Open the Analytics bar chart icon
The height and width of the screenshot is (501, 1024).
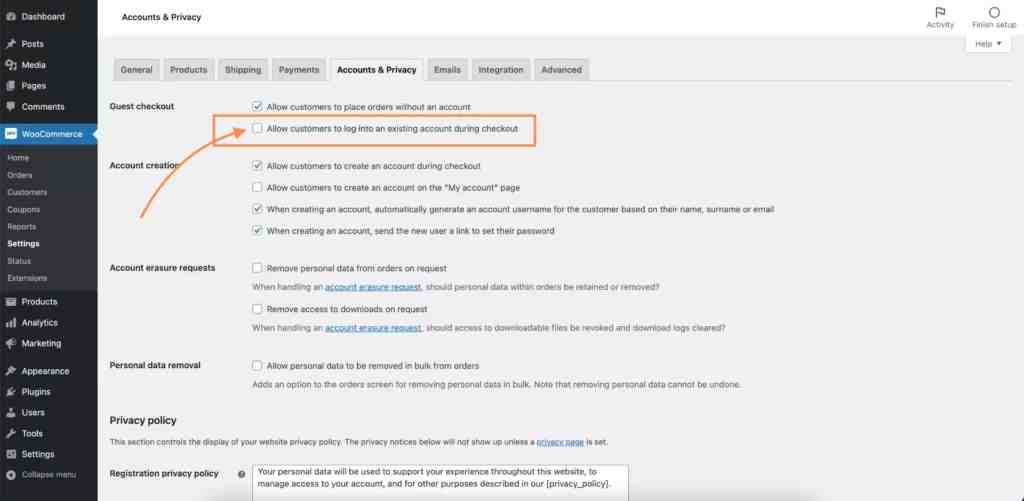click(x=10, y=323)
